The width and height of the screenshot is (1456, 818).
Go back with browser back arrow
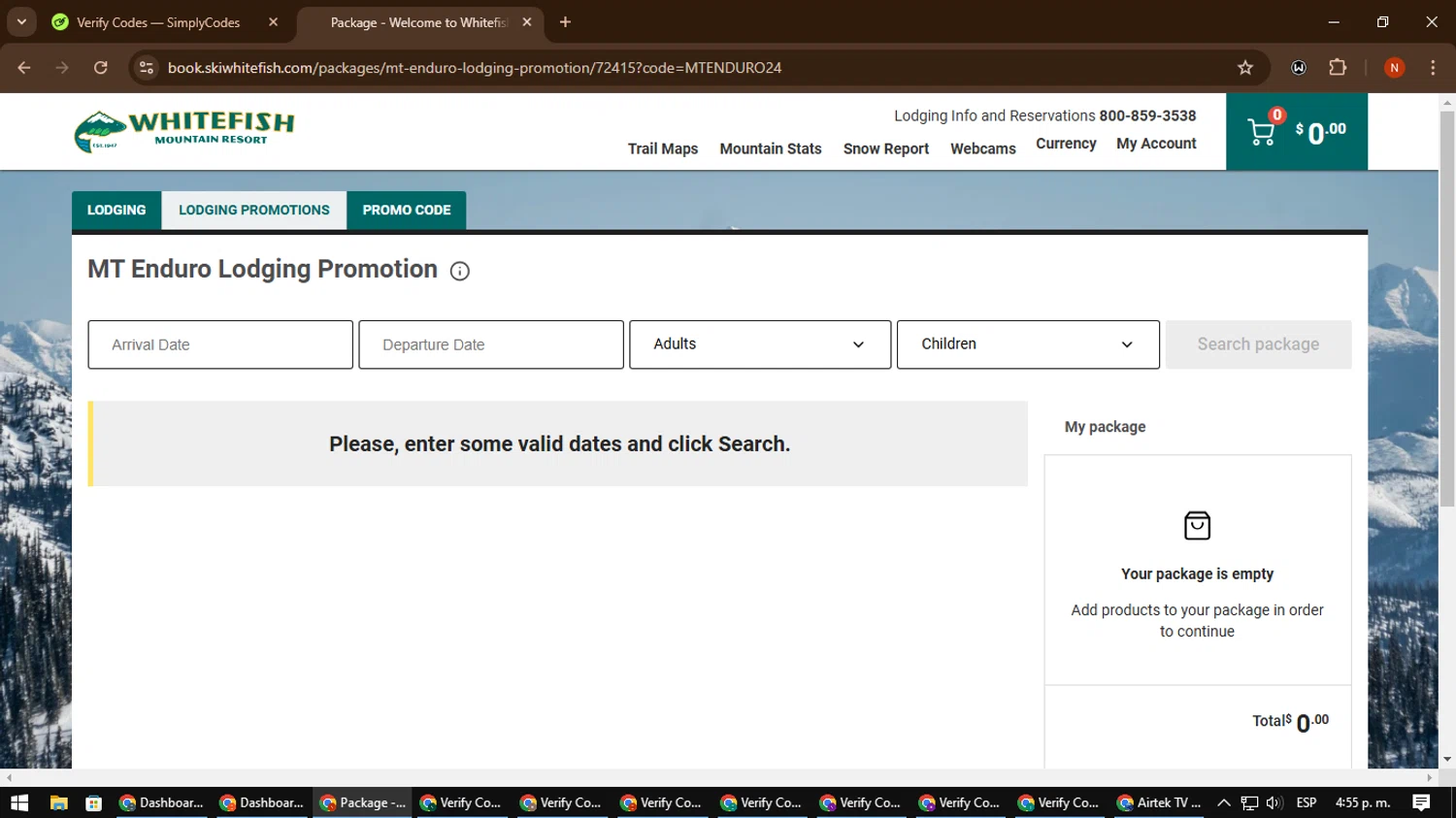[24, 68]
